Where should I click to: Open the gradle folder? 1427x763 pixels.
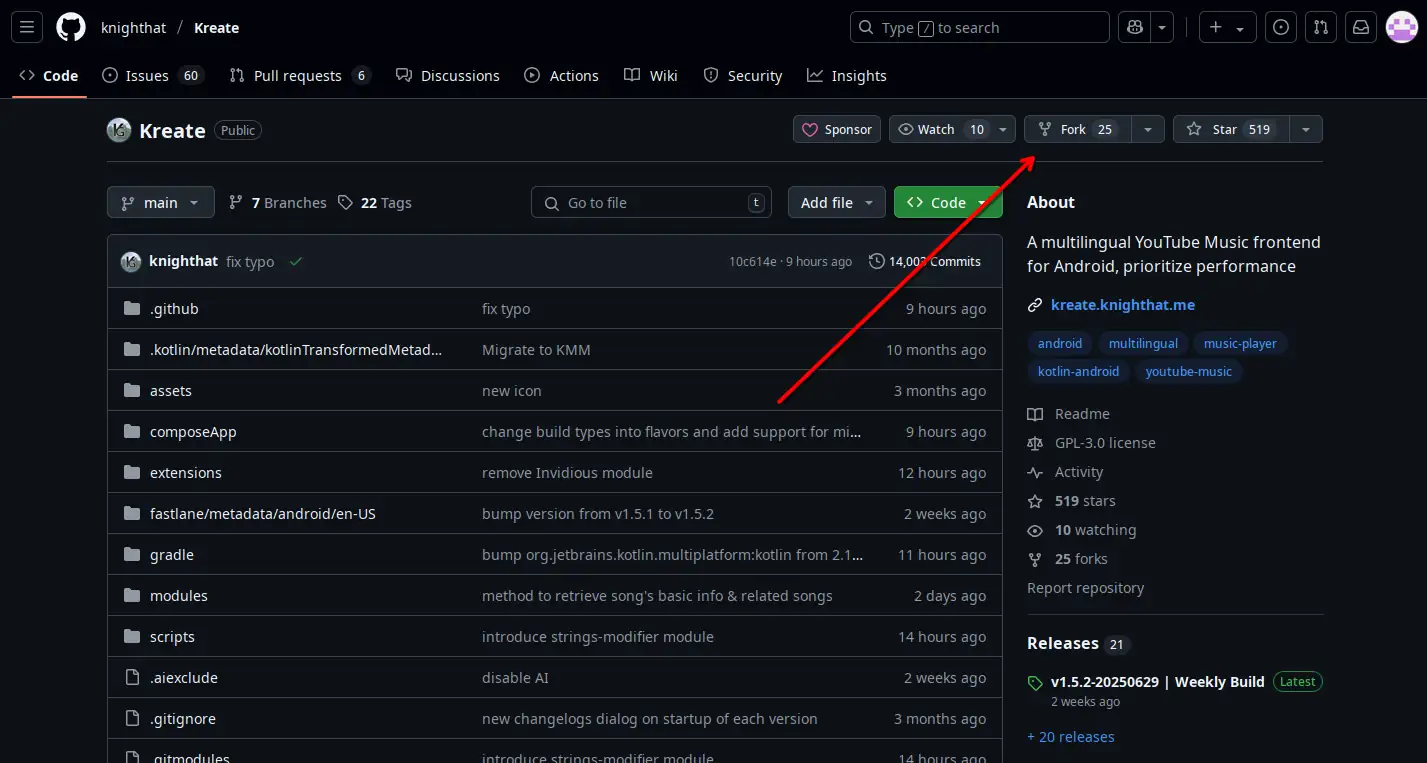click(172, 555)
